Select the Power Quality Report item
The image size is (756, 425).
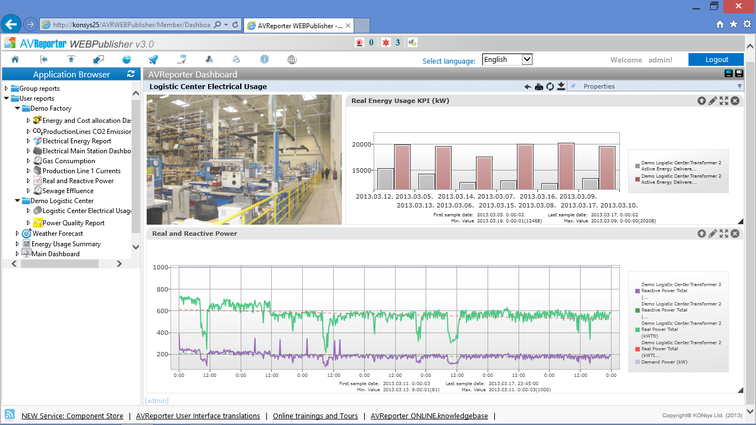(73, 223)
